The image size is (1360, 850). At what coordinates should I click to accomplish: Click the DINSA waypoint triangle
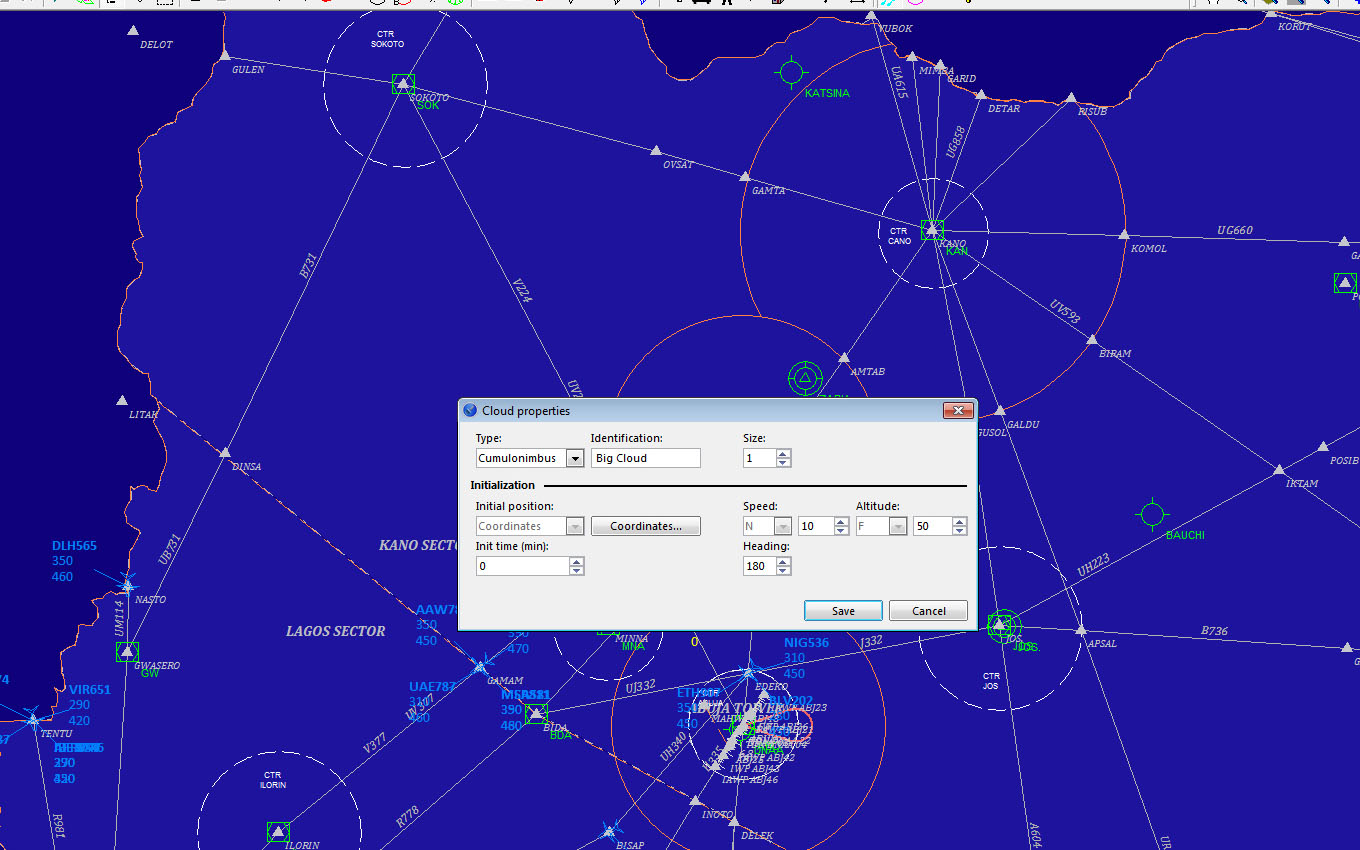225,452
